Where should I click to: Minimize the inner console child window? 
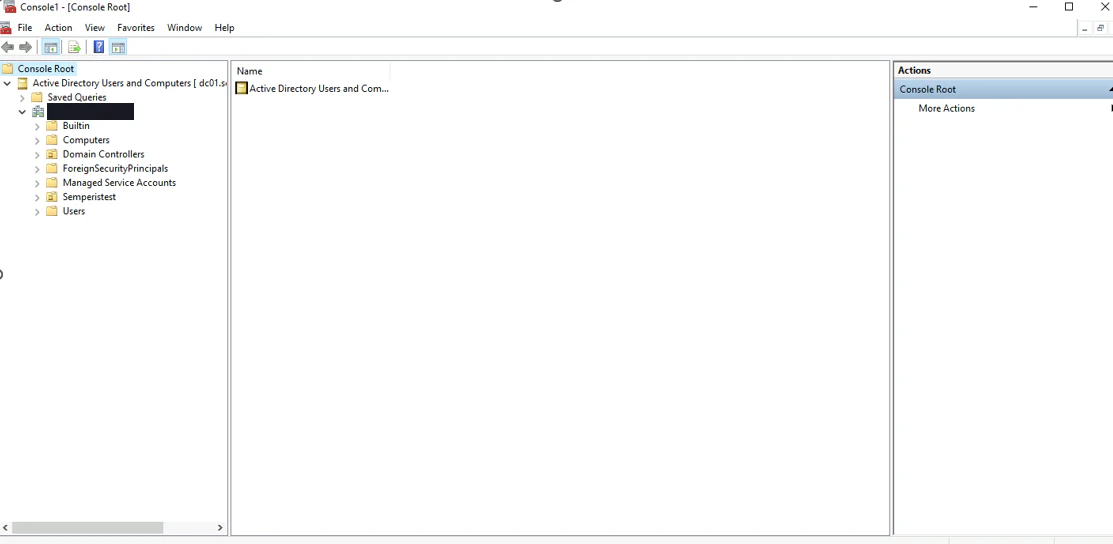(x=1085, y=28)
